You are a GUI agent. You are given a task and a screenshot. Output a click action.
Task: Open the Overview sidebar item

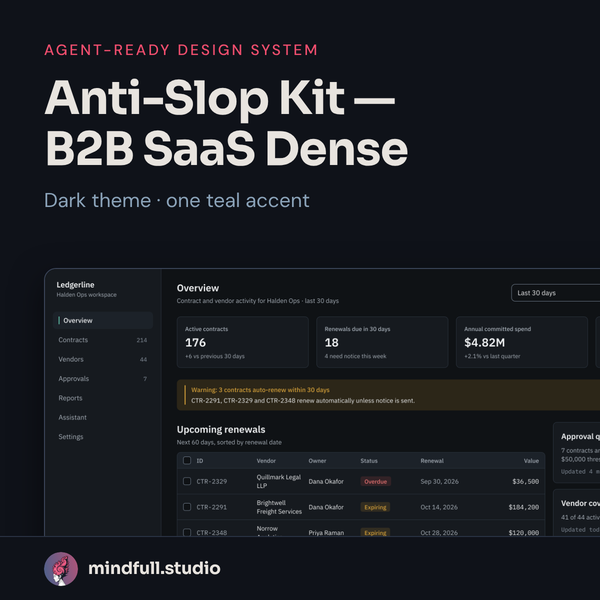point(103,320)
